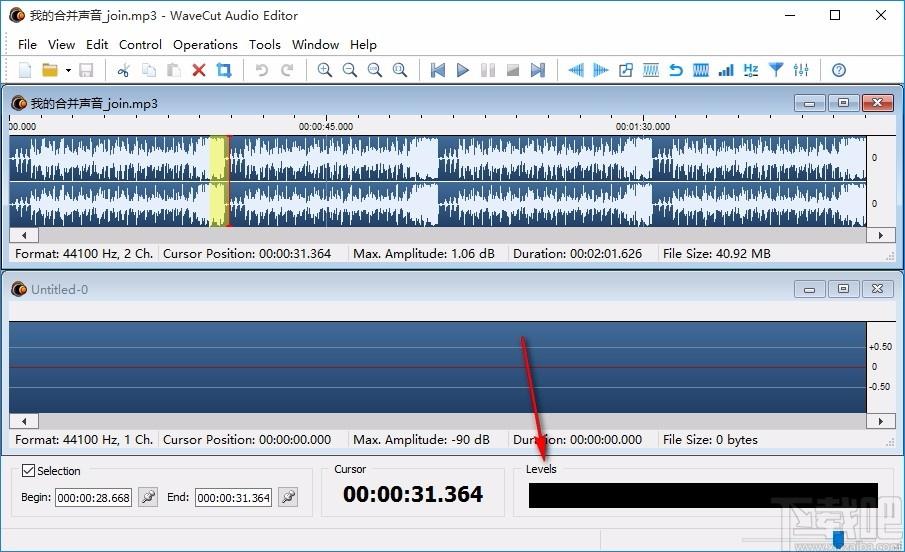Create a new file with toolbar icon
Viewport: 905px width, 552px height.
tap(25, 70)
